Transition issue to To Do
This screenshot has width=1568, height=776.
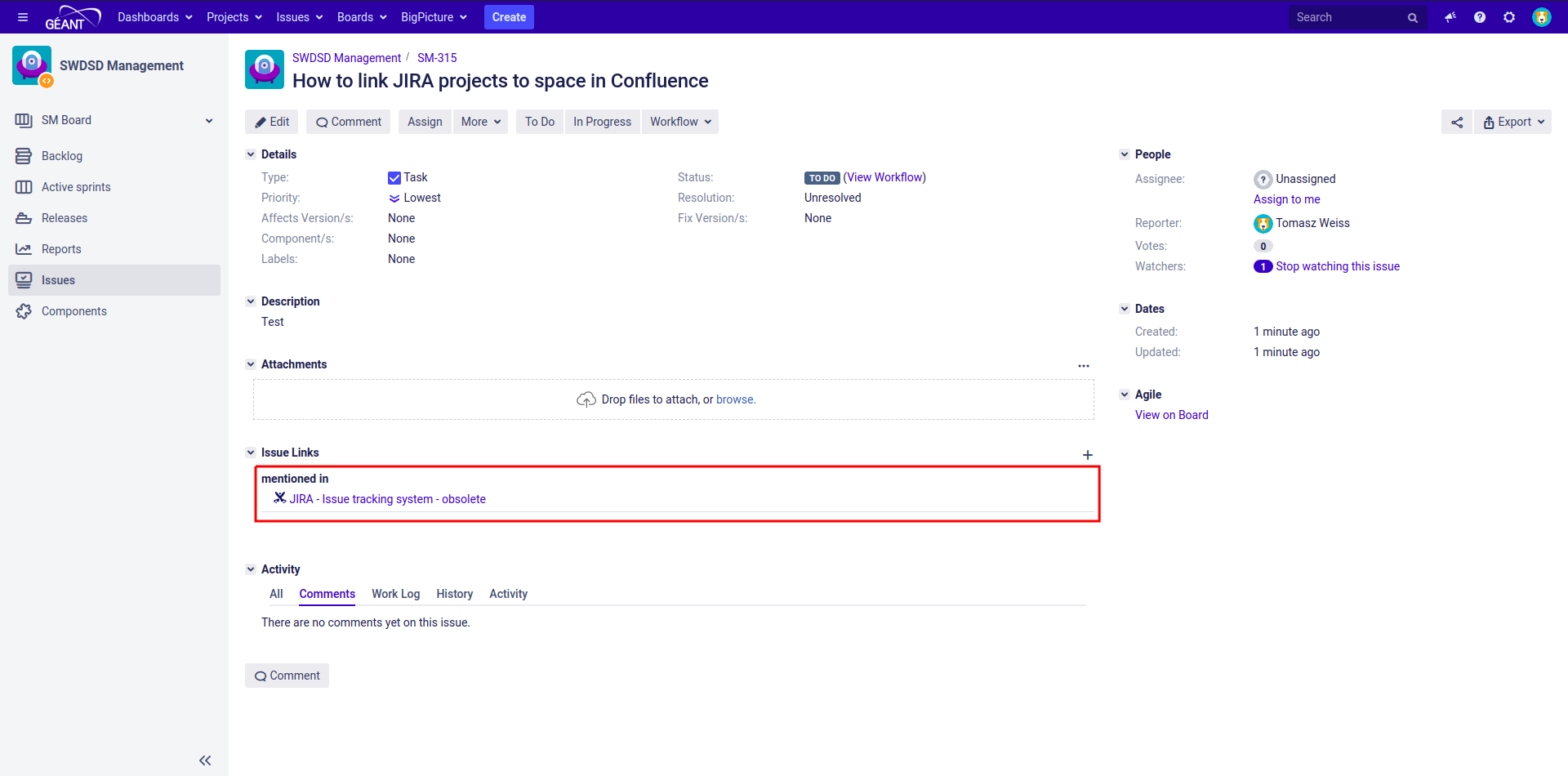click(540, 122)
